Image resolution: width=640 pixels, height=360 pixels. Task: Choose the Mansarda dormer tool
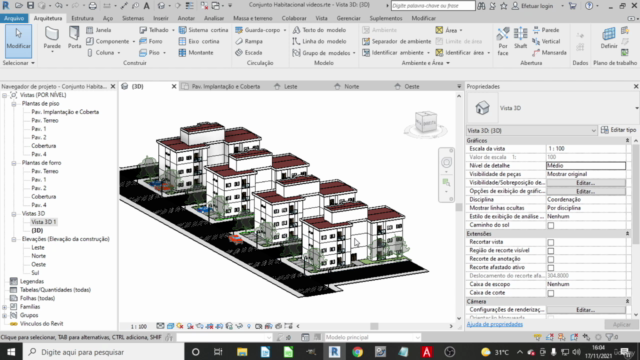(549, 53)
